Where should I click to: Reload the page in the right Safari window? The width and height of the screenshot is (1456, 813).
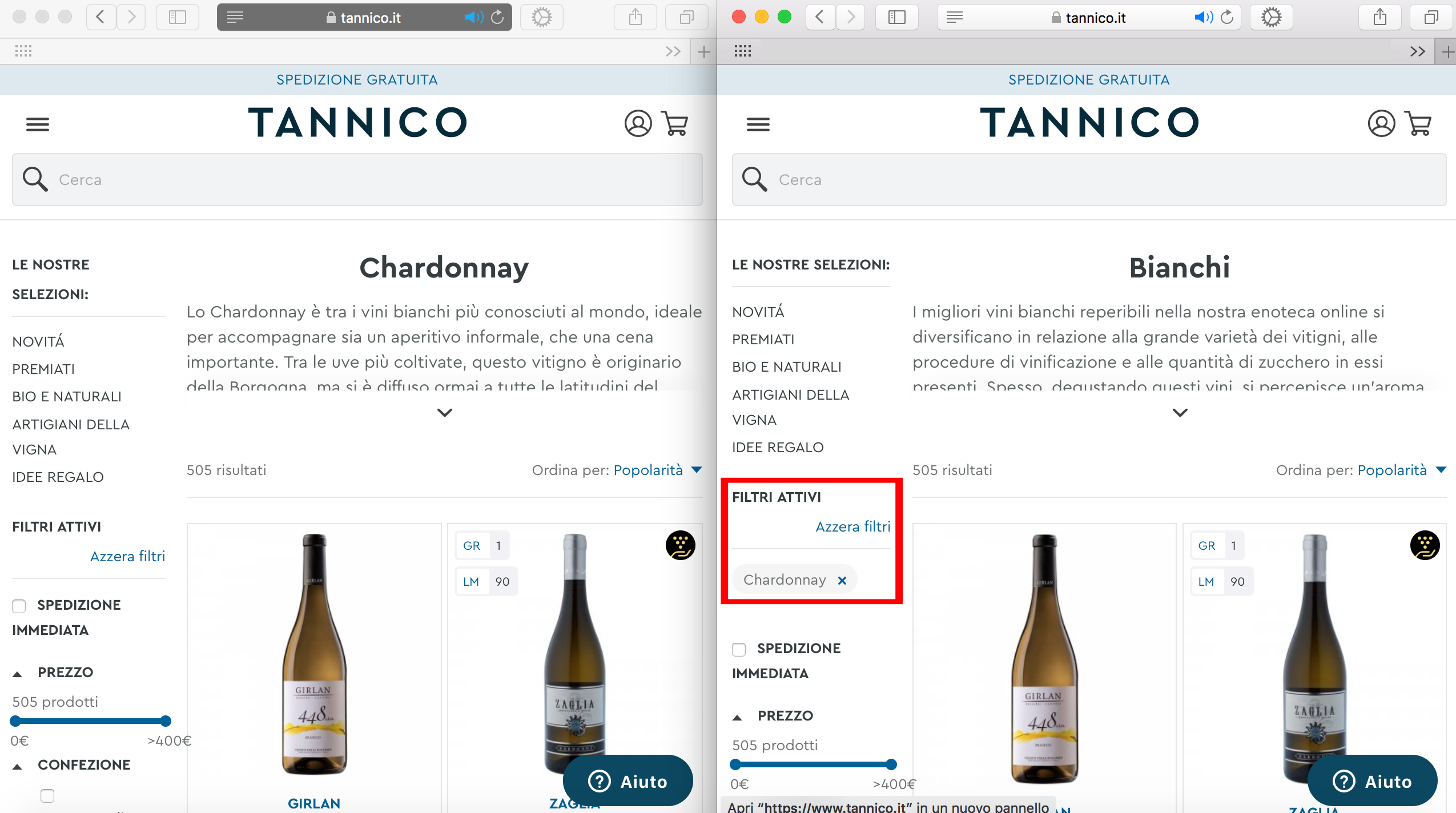click(1227, 18)
